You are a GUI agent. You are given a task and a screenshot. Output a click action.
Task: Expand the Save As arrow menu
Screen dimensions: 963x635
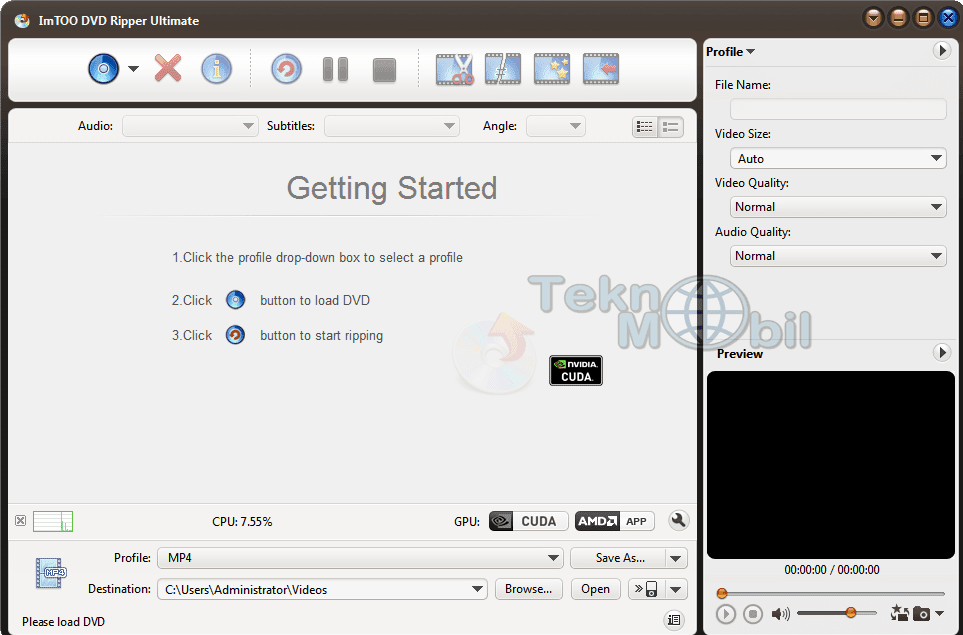676,558
